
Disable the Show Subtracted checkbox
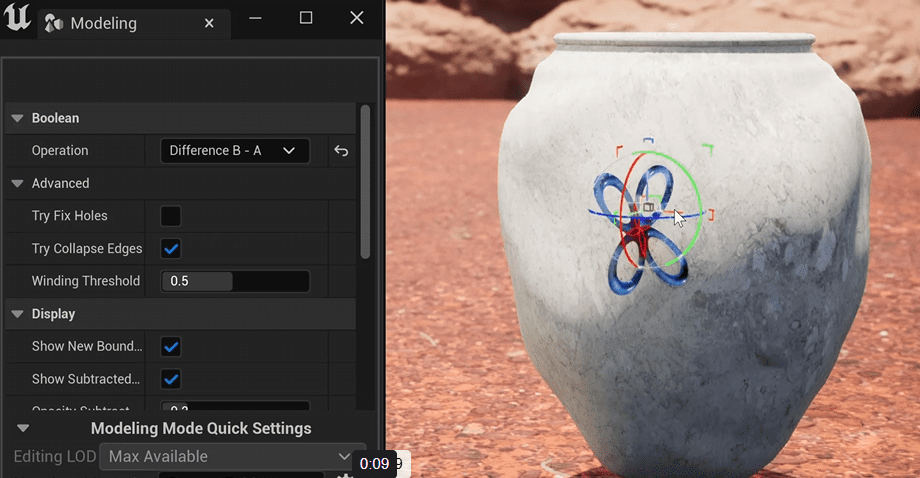point(171,379)
